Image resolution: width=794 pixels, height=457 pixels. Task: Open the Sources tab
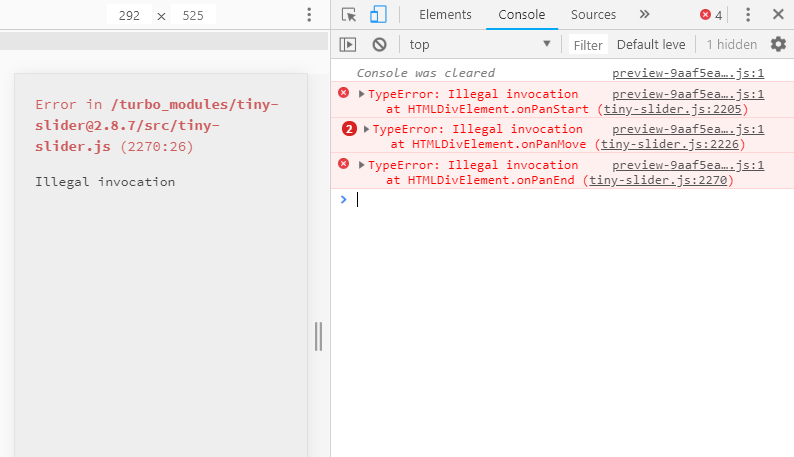(593, 15)
